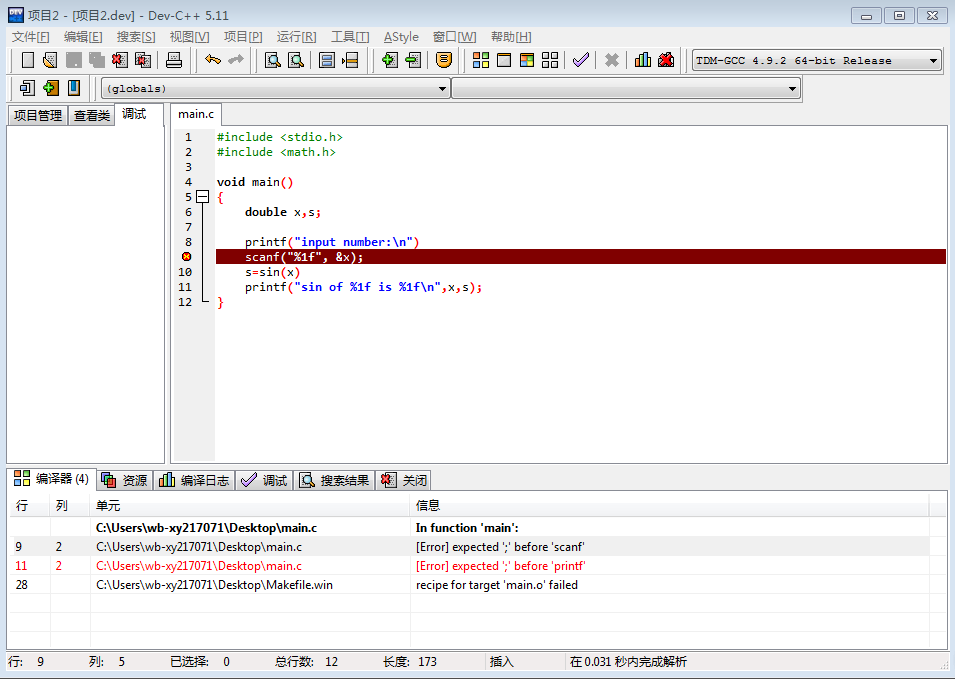
Task: Select the 调试 tab beside 编译日志
Action: (264, 480)
